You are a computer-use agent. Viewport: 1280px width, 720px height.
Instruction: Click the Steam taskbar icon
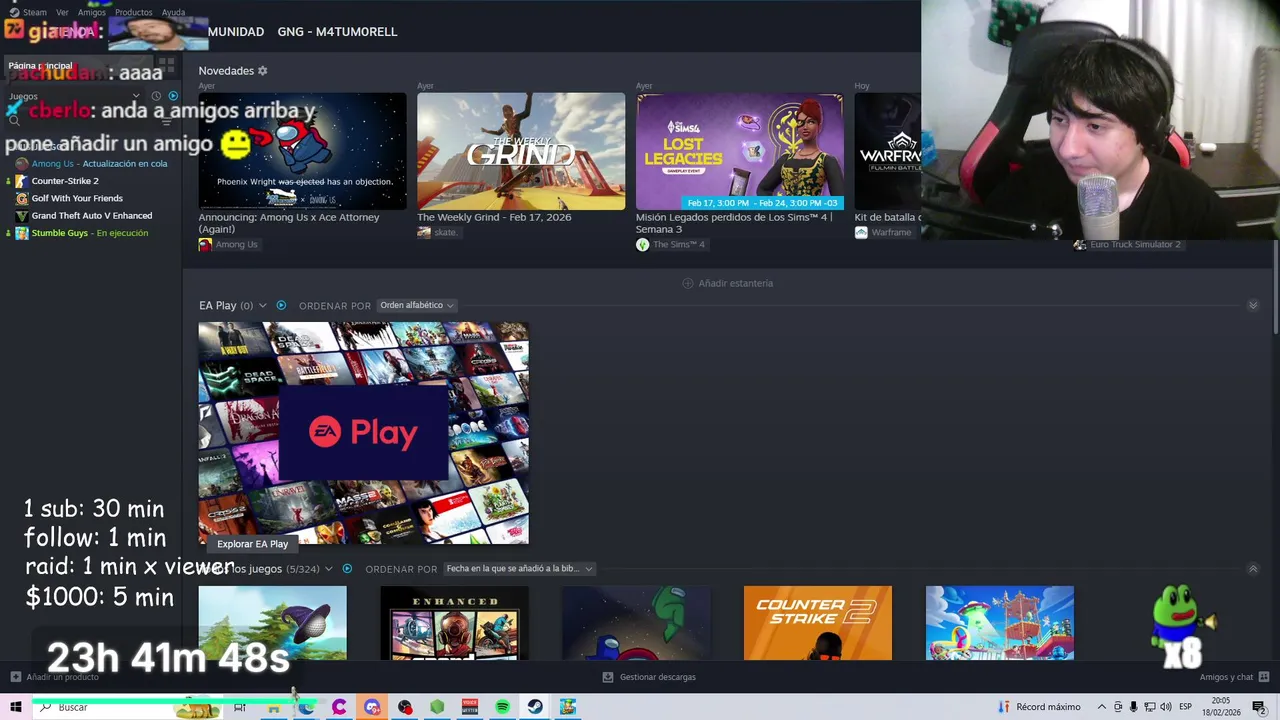click(x=535, y=707)
